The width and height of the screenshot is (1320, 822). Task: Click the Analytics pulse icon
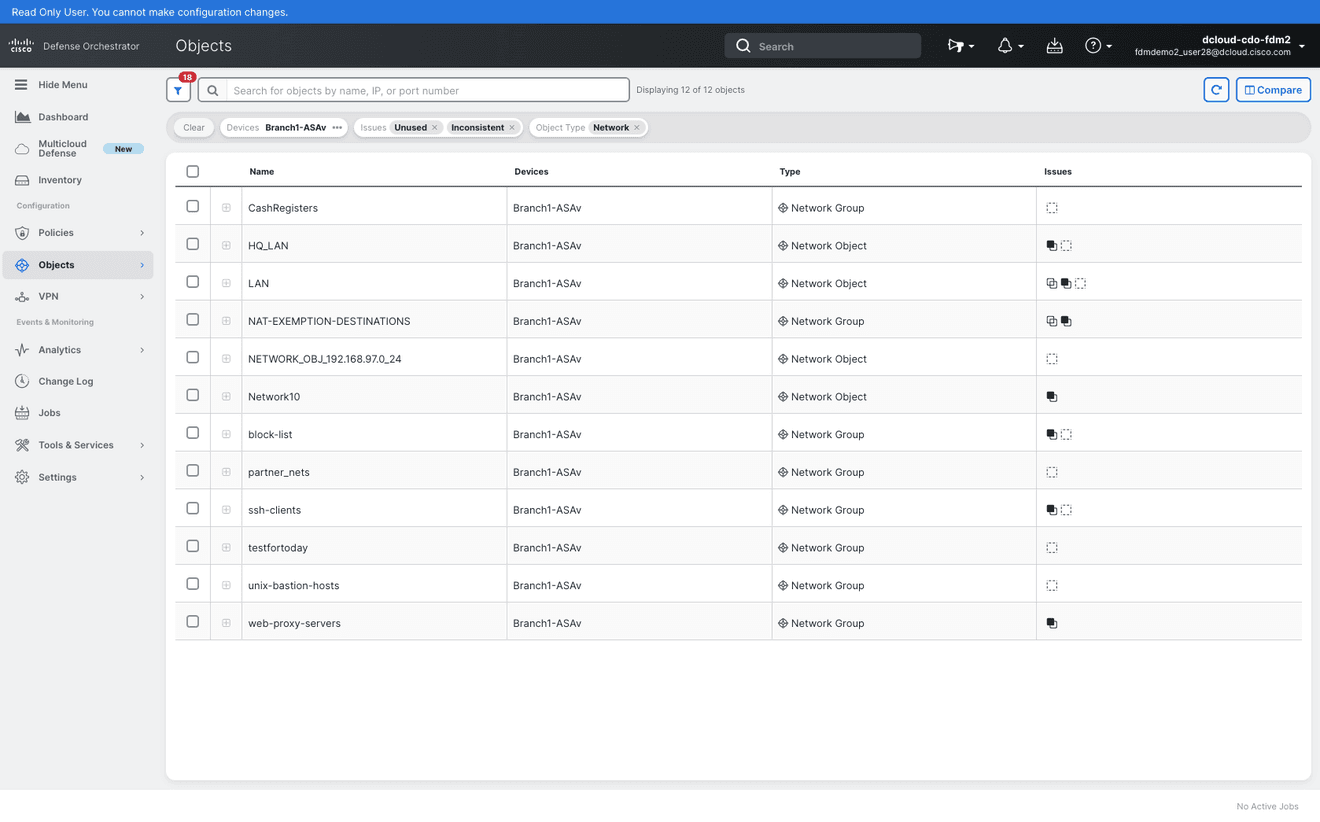(x=22, y=350)
